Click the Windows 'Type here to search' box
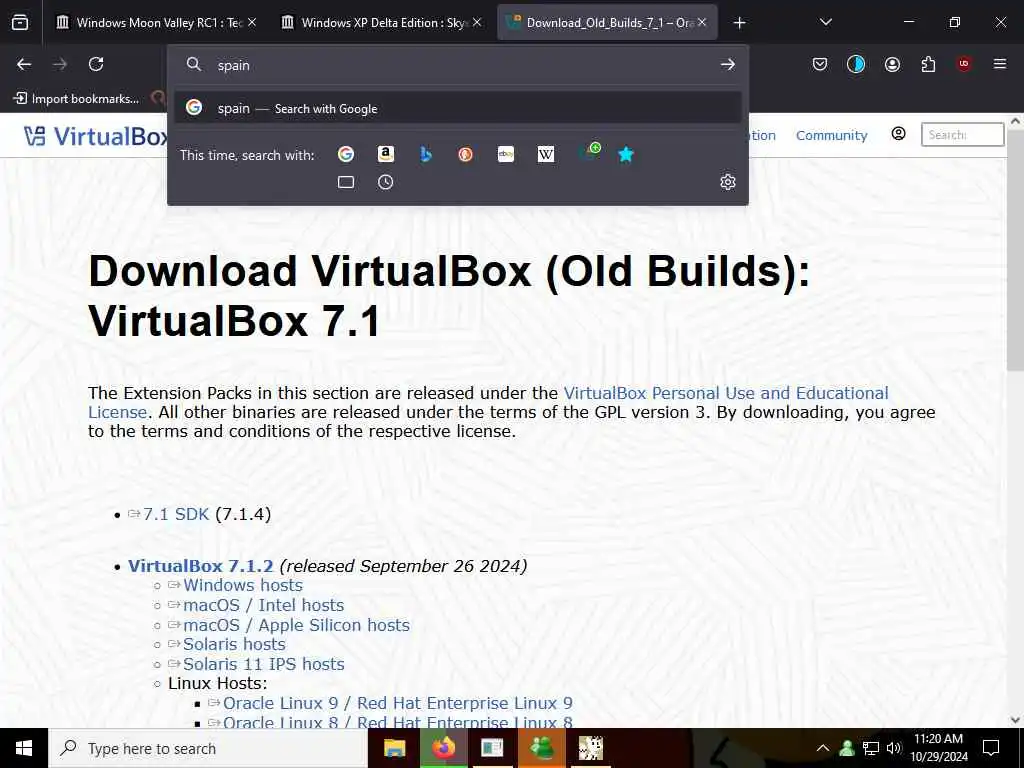This screenshot has width=1024, height=768. [x=208, y=748]
